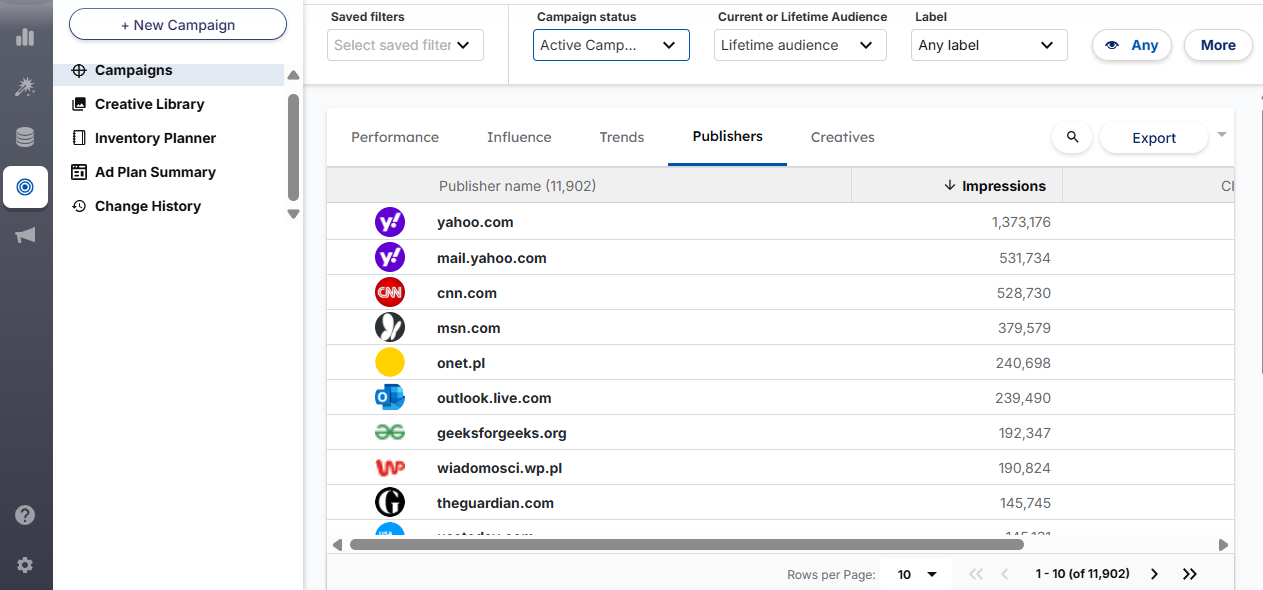Image resolution: width=1263 pixels, height=590 pixels.
Task: Open the Rows per Page dropdown
Action: (914, 574)
